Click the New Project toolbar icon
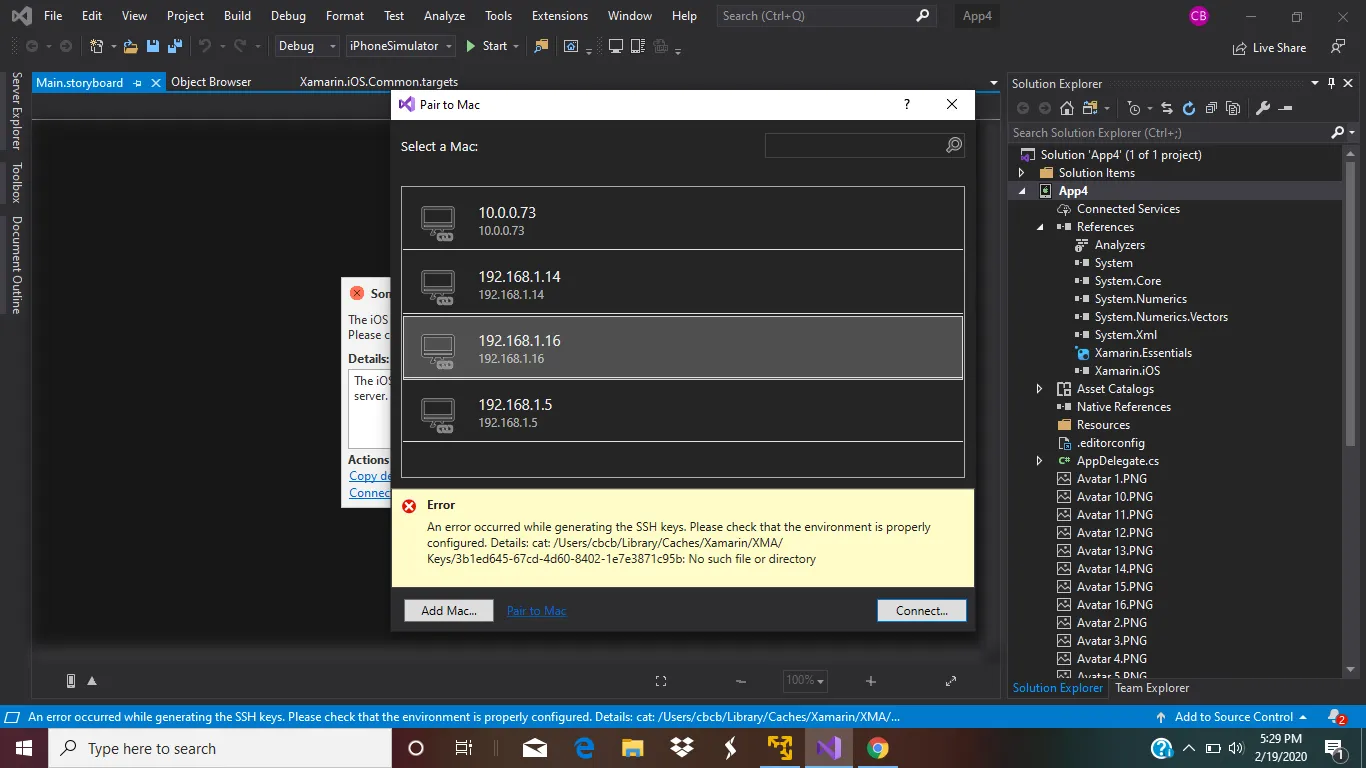 97,46
